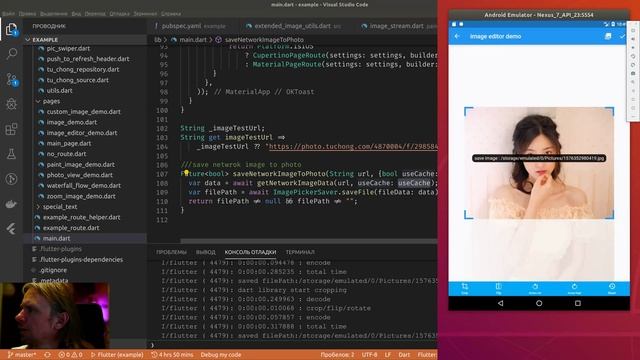Click the UTF-8 encoding in status bar
640x360 pixels.
369,355
